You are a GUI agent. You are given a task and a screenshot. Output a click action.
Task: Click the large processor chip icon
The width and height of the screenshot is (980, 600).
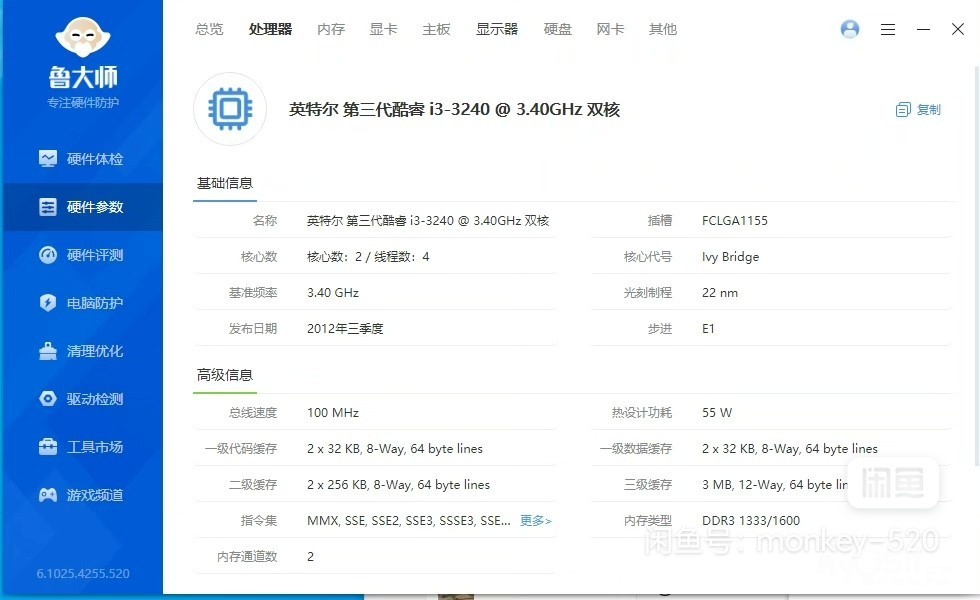tap(230, 109)
